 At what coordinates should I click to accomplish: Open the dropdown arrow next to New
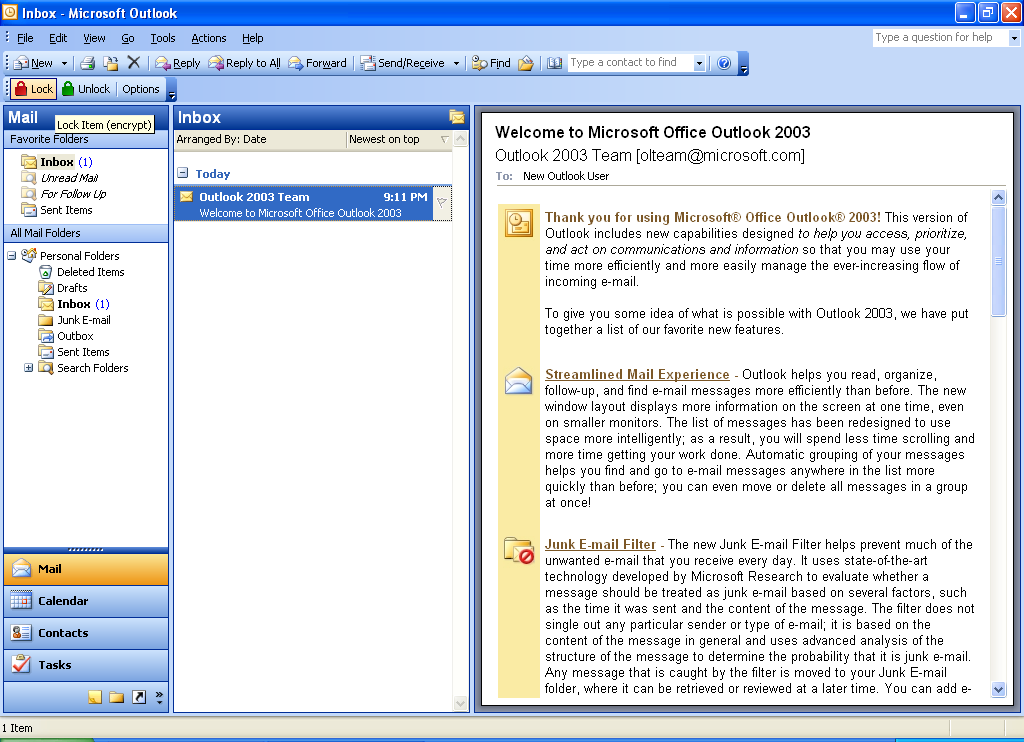coord(64,63)
